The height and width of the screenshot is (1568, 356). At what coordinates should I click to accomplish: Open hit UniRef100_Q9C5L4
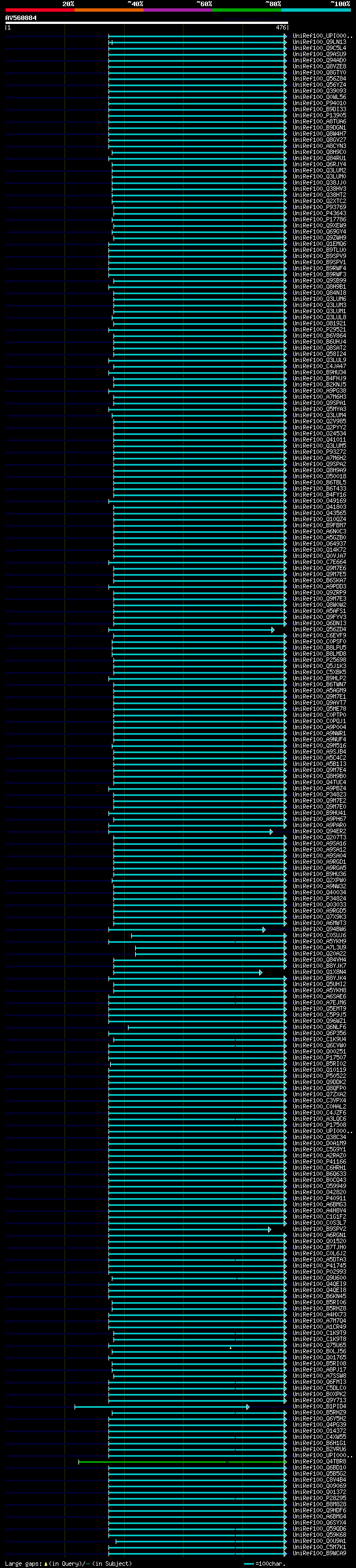coord(319,48)
